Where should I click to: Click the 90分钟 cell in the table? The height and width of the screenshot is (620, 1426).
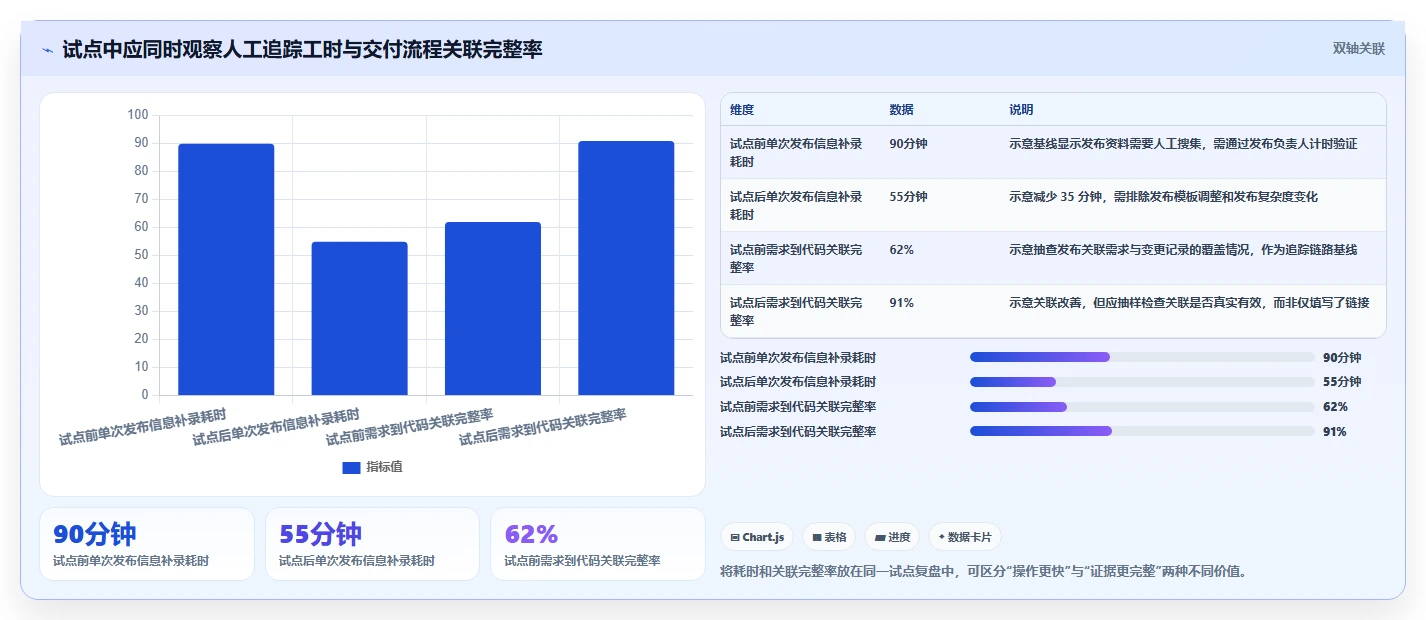pos(908,144)
